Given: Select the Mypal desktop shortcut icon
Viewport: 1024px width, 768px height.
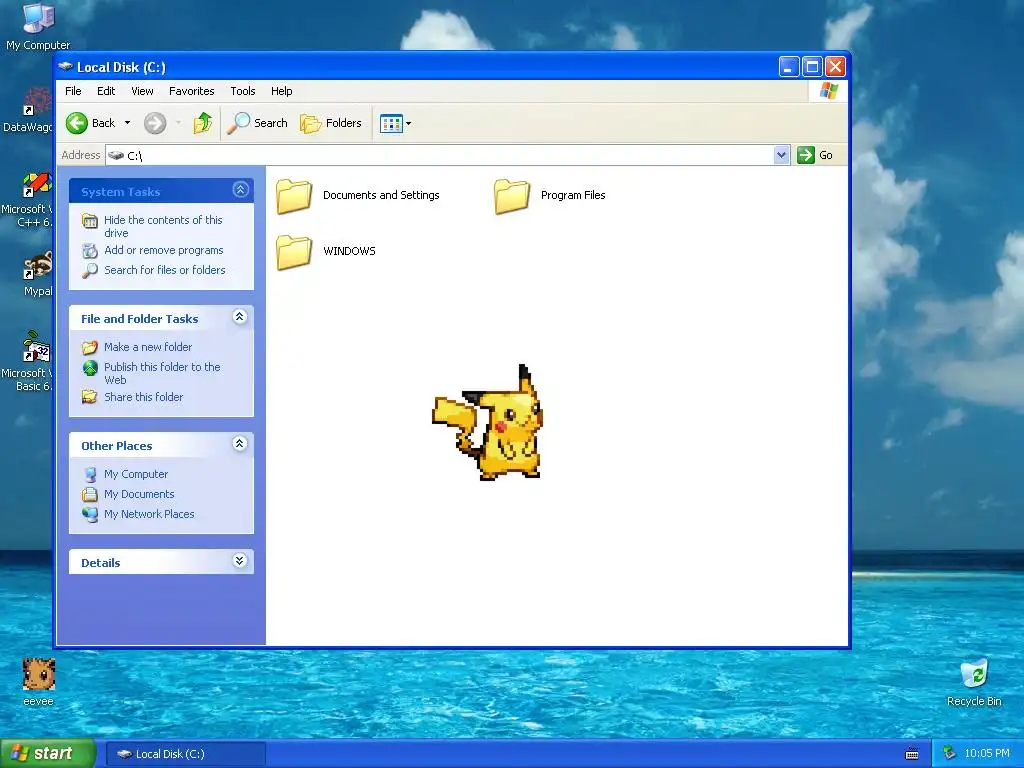Looking at the screenshot, I should tap(38, 265).
